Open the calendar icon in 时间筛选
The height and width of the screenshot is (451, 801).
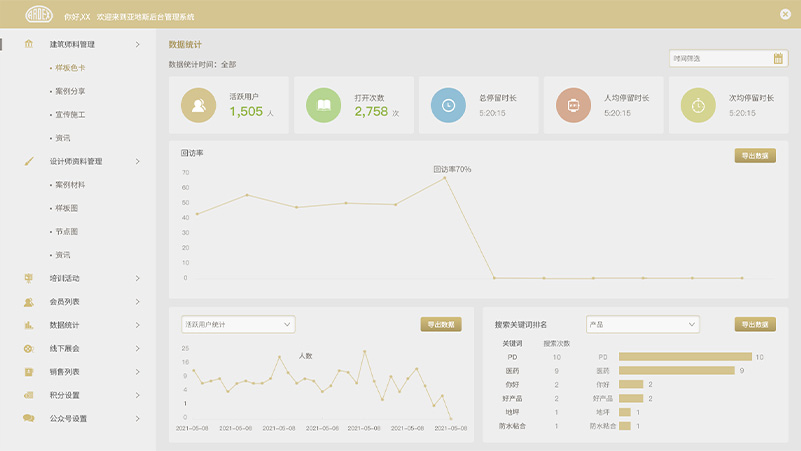pyautogui.click(x=778, y=59)
